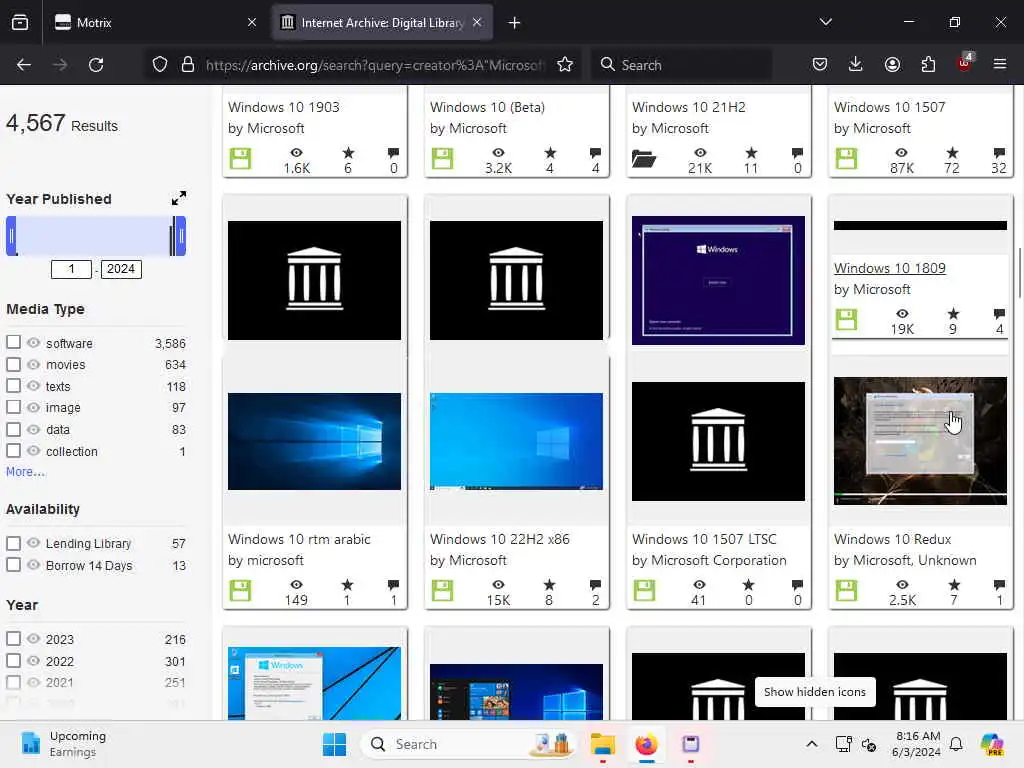The height and width of the screenshot is (768, 1024).
Task: Click reviews comment icon of Windows 10 (Beta)
Action: 595,153
